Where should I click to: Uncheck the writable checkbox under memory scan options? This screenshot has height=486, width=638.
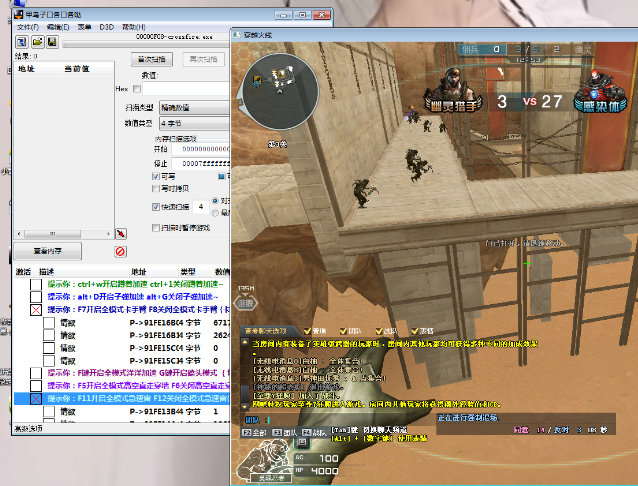click(155, 176)
